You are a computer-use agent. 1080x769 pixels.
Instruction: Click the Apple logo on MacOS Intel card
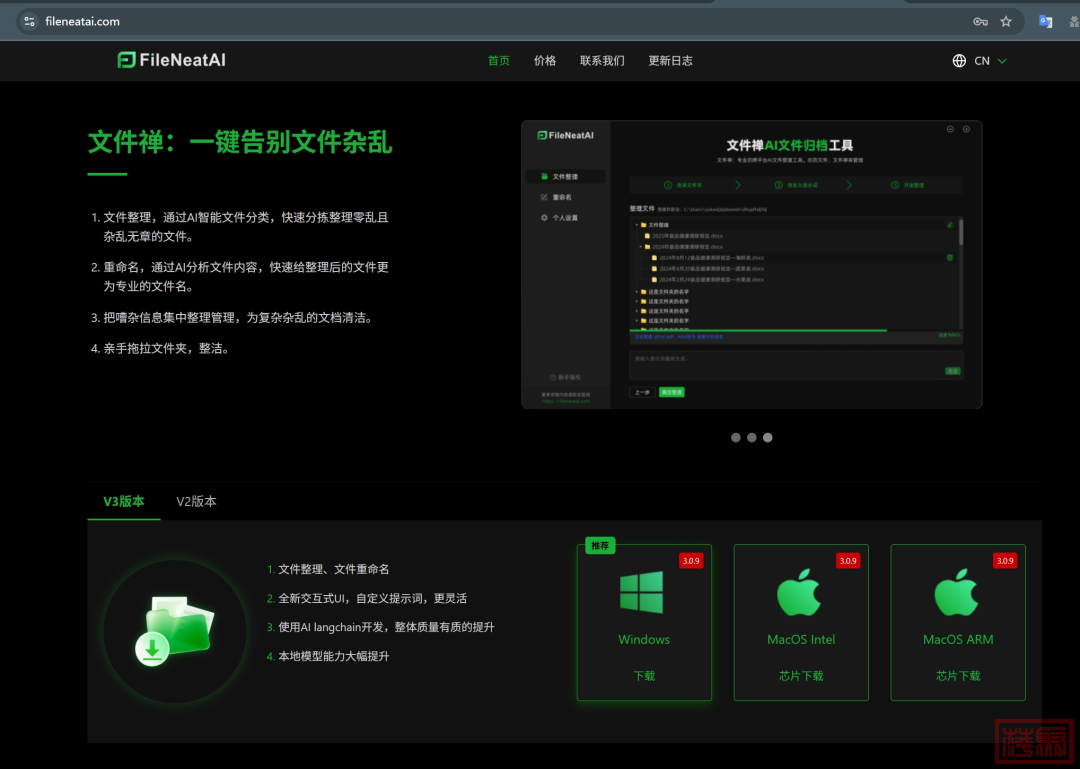point(799,592)
